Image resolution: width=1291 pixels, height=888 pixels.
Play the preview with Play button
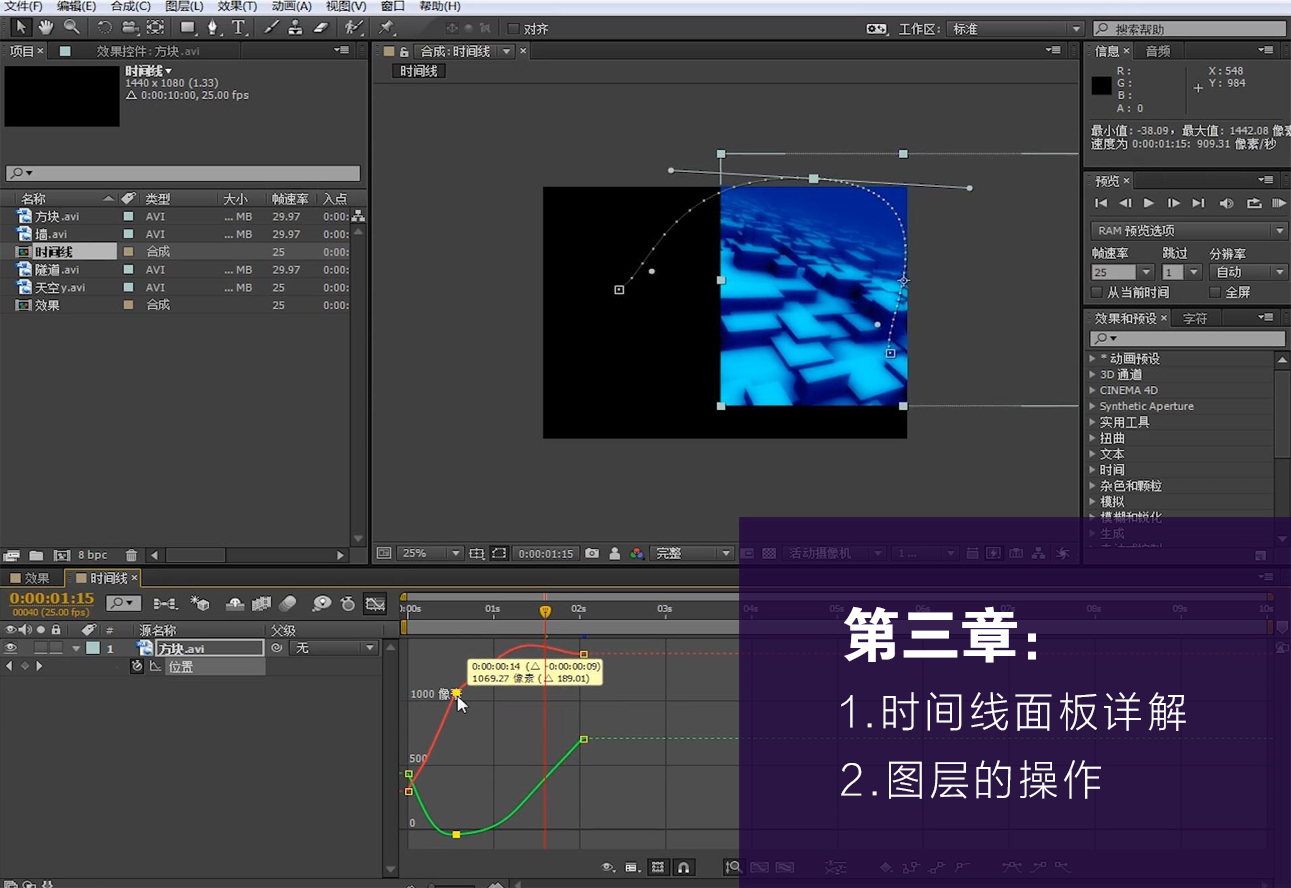[x=1149, y=204]
